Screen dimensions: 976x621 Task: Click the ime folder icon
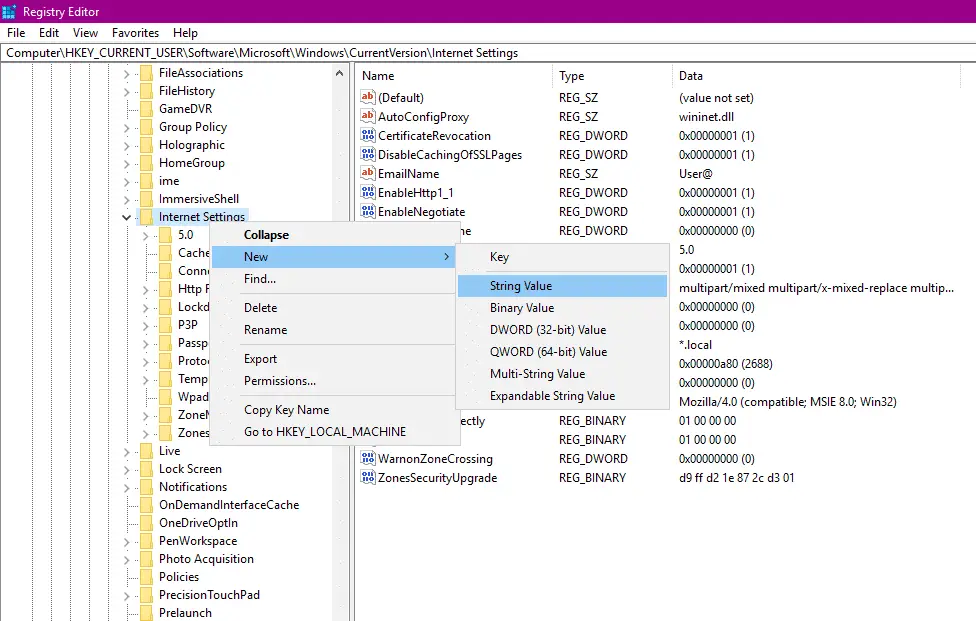tap(146, 182)
